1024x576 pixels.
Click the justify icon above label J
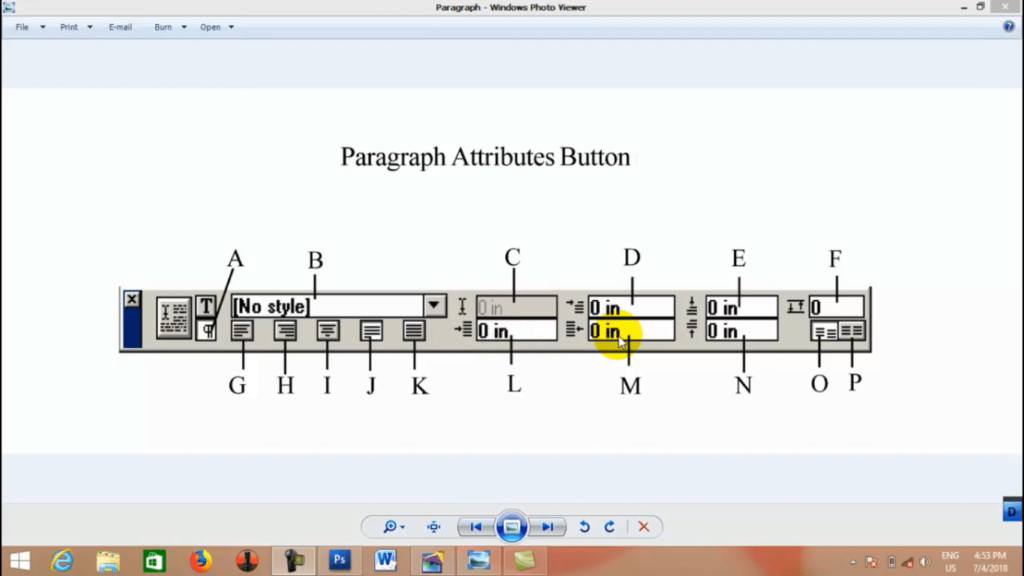click(x=371, y=330)
